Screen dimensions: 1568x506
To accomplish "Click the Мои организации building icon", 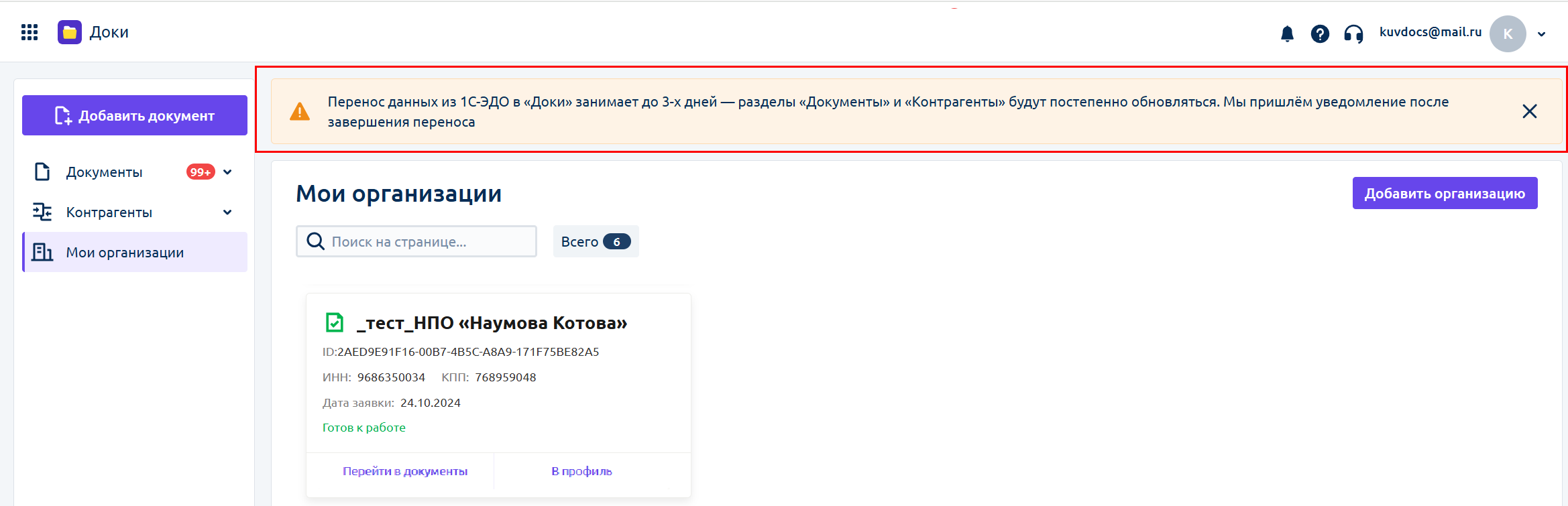I will pos(42,252).
